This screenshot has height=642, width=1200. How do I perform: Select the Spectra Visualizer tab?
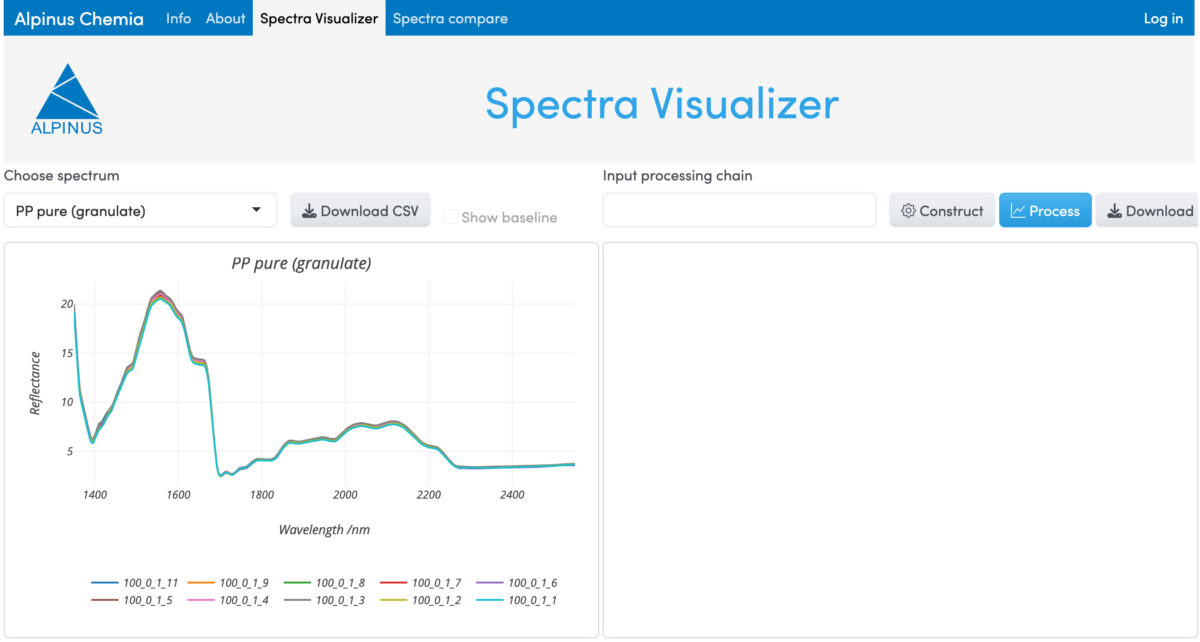(x=319, y=18)
